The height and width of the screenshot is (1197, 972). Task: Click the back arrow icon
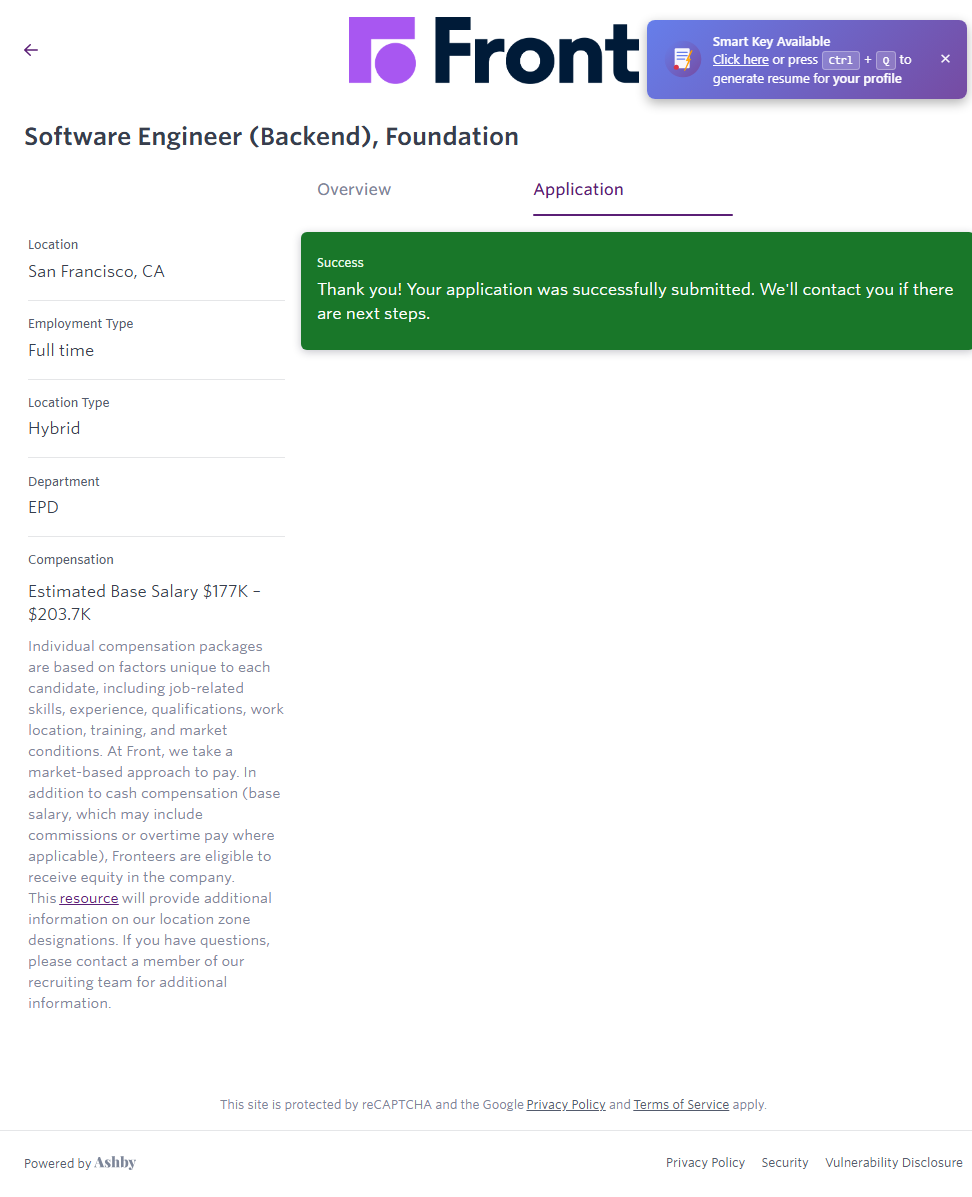coord(31,50)
